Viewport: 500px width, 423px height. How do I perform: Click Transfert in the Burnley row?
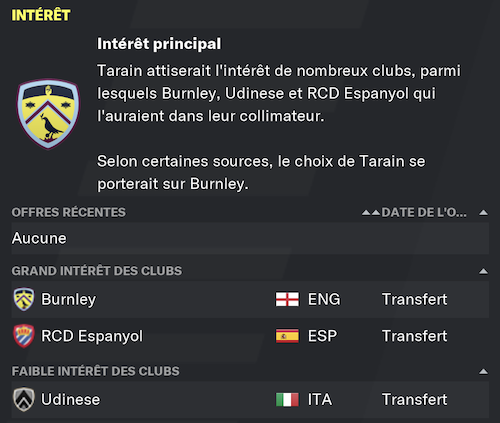pyautogui.click(x=414, y=299)
